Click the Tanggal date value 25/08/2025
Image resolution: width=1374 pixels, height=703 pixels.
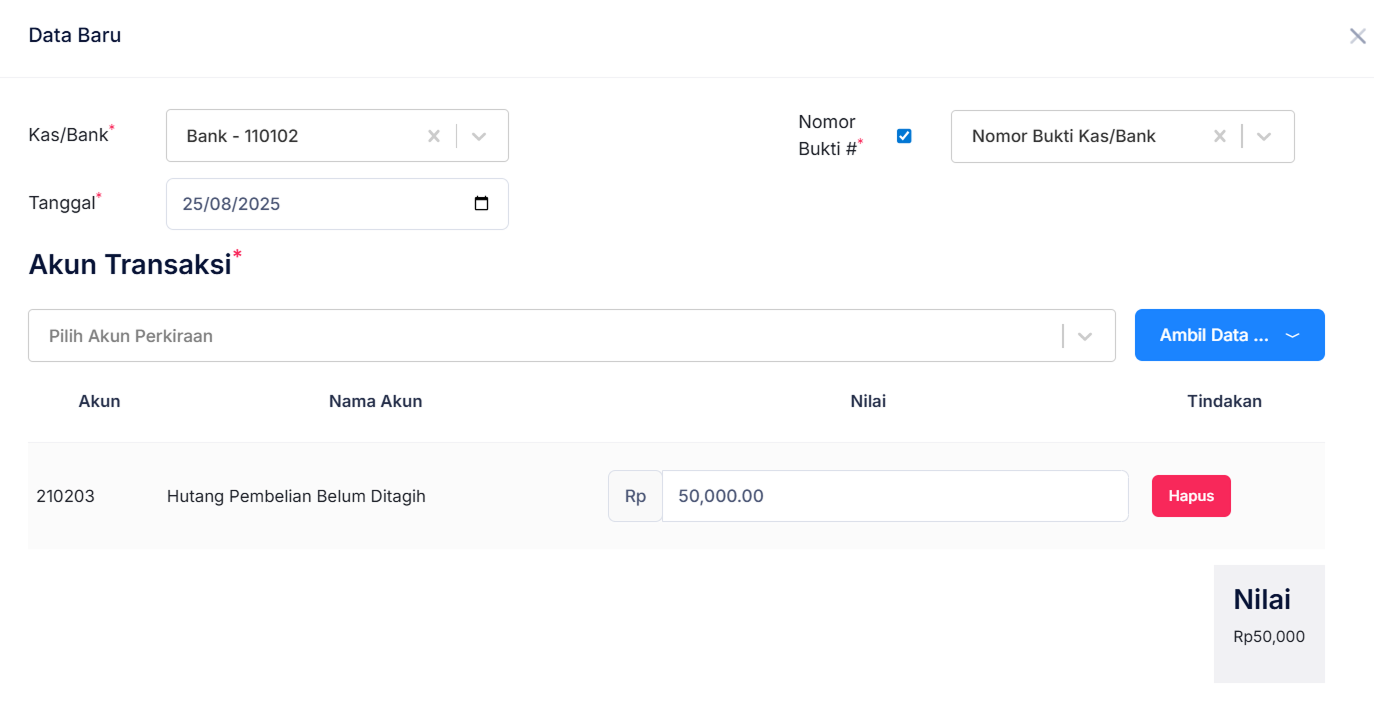231,204
